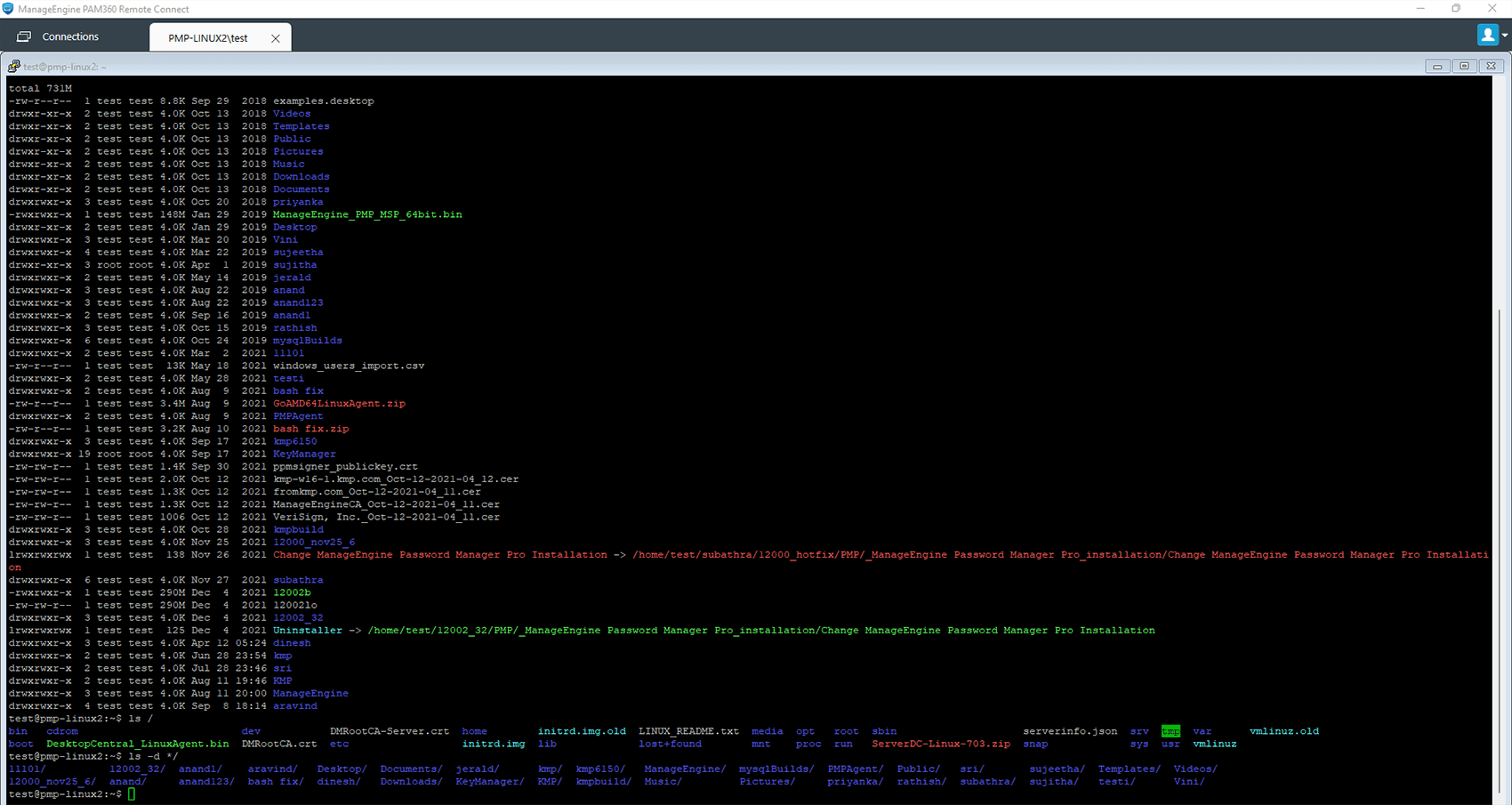Click the test@pmp-linux2 terminal title bar
Viewport: 1512px width, 805px height.
pyautogui.click(x=712, y=67)
